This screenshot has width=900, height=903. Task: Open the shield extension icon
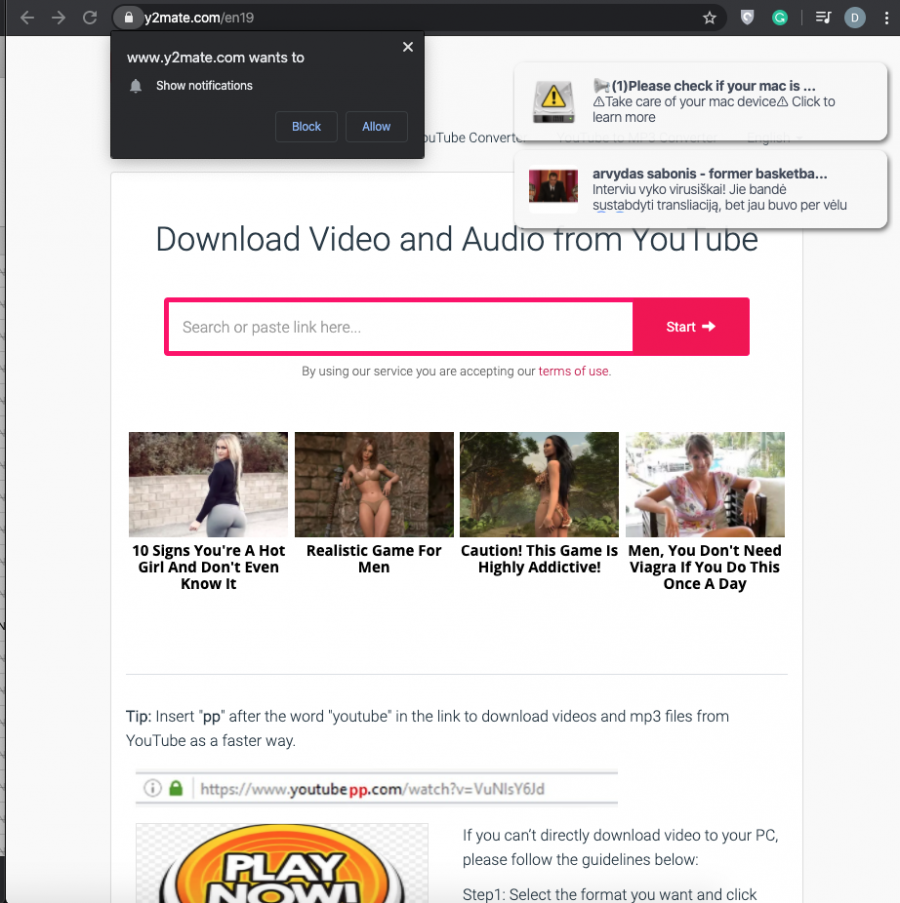pos(747,18)
